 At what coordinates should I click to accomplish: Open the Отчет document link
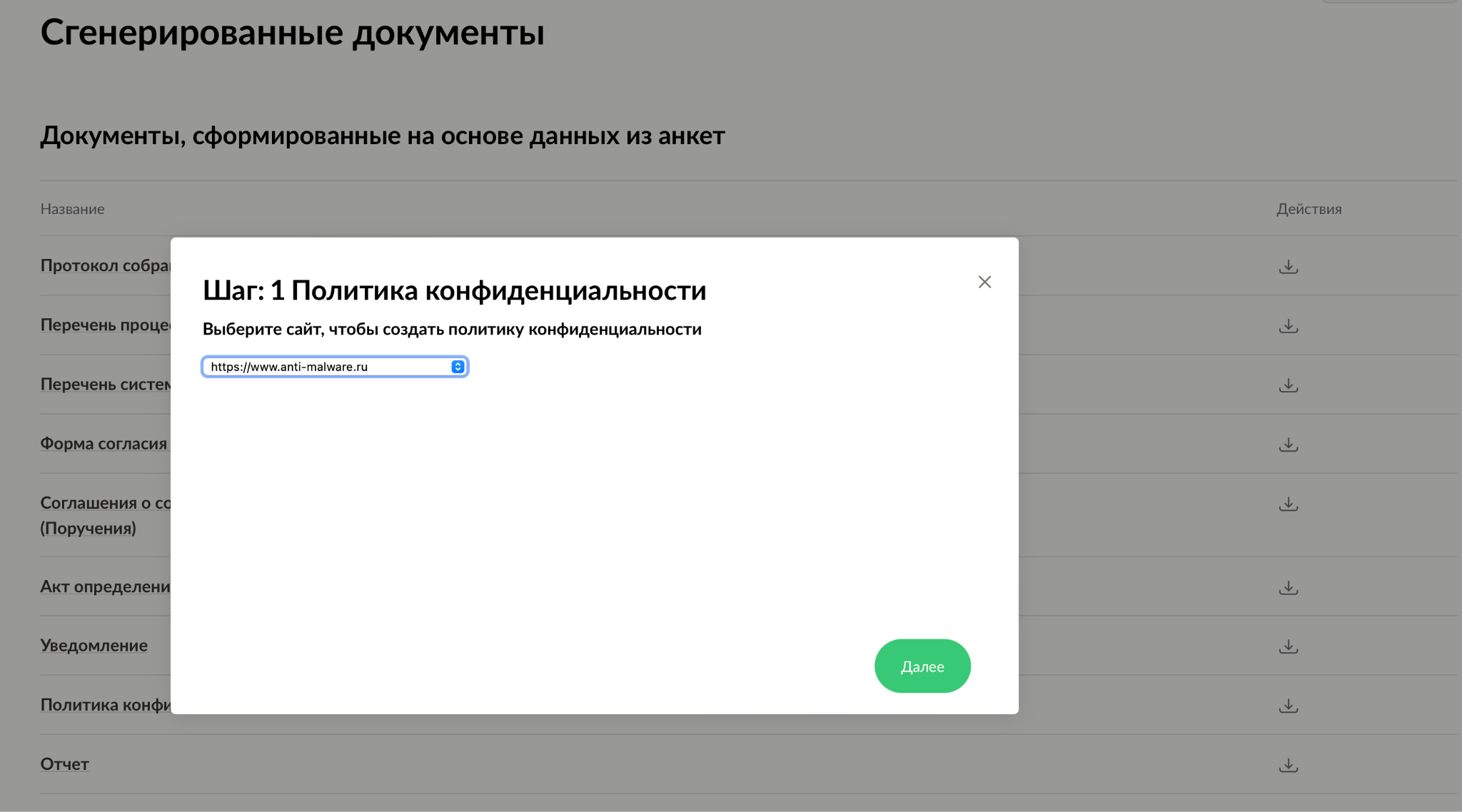click(64, 763)
